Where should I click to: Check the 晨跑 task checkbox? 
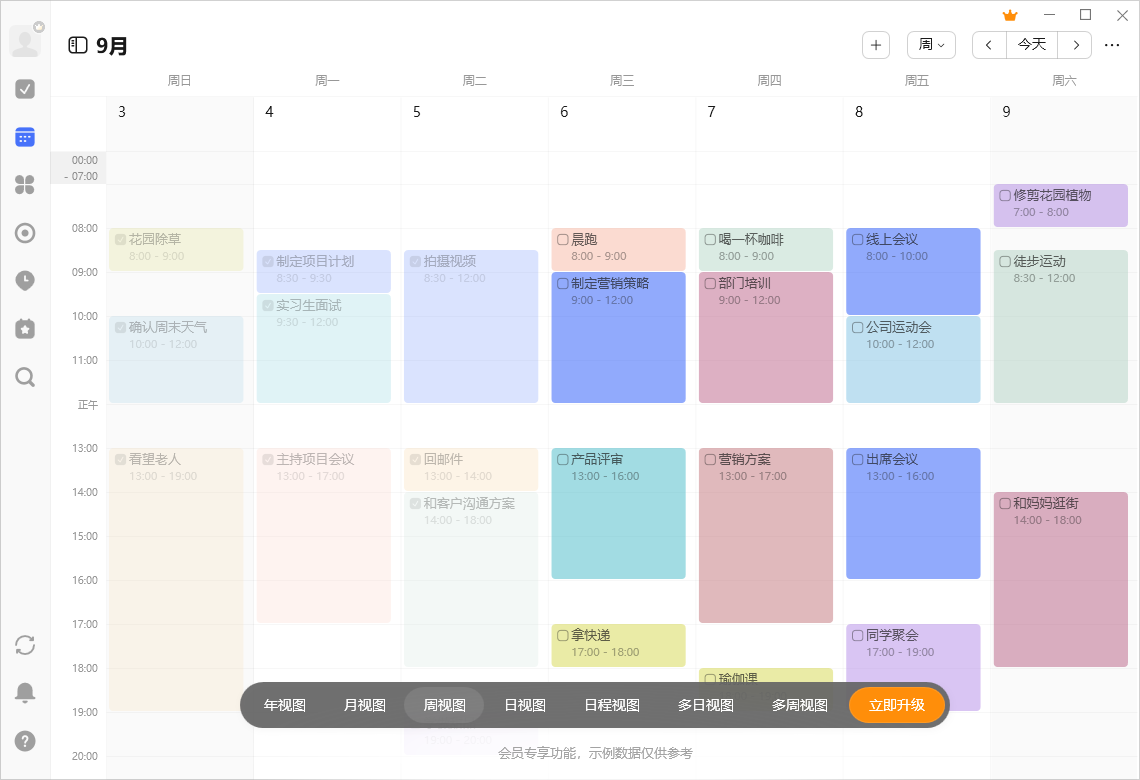[563, 239]
